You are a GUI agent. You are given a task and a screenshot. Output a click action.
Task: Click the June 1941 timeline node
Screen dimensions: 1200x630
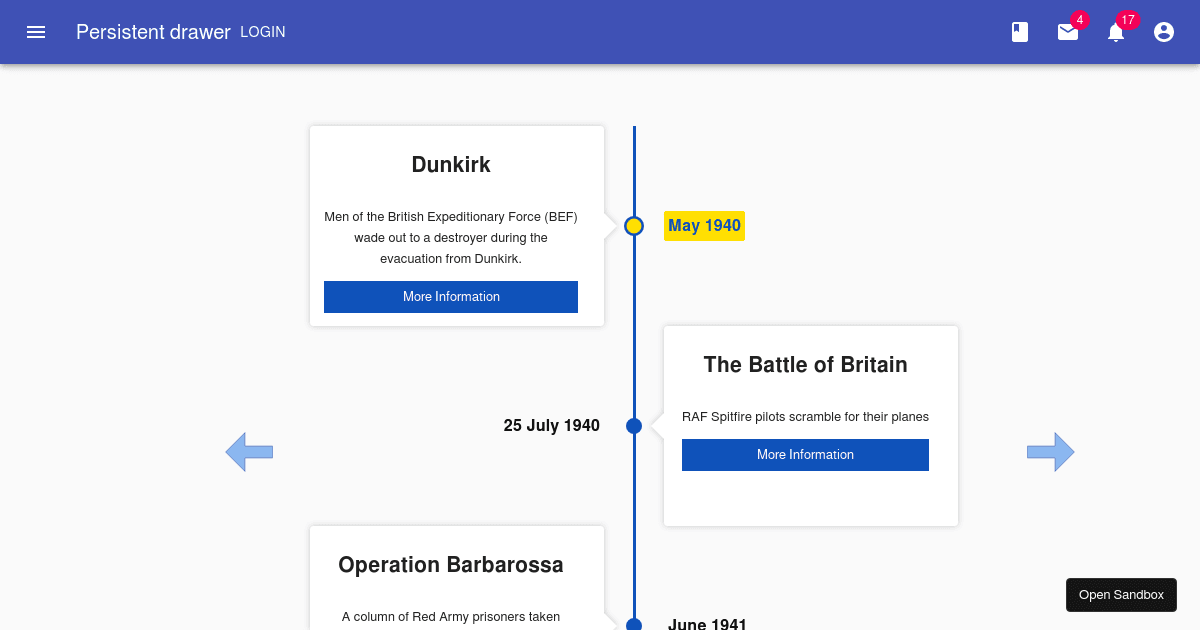[634, 622]
